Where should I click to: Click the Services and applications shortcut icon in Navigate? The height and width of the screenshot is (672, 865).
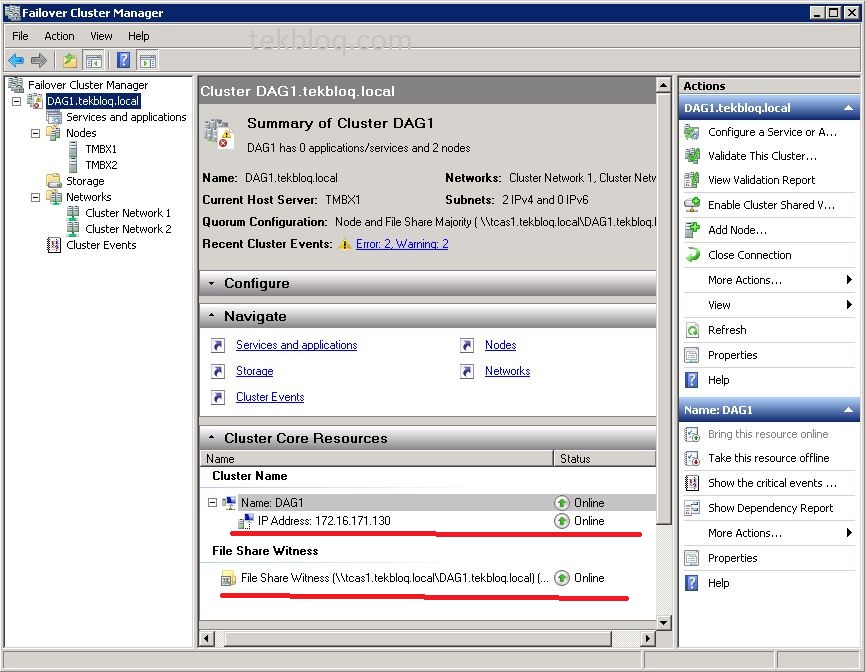click(218, 345)
